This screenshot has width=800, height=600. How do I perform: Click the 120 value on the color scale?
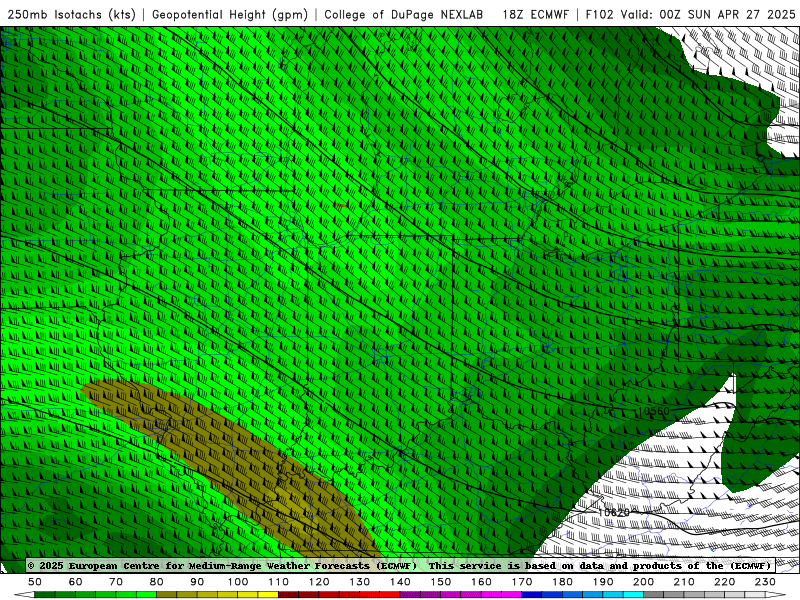319,582
